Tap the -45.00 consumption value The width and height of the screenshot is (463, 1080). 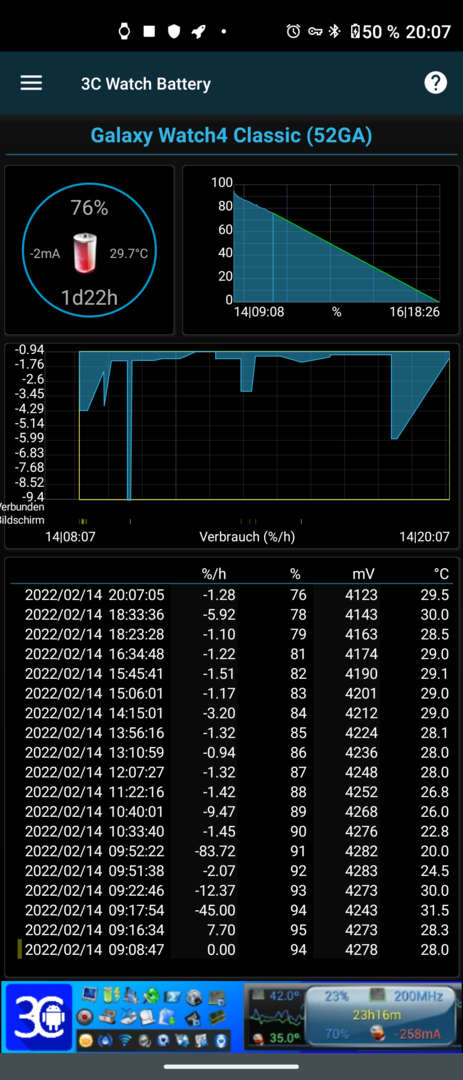coord(215,911)
